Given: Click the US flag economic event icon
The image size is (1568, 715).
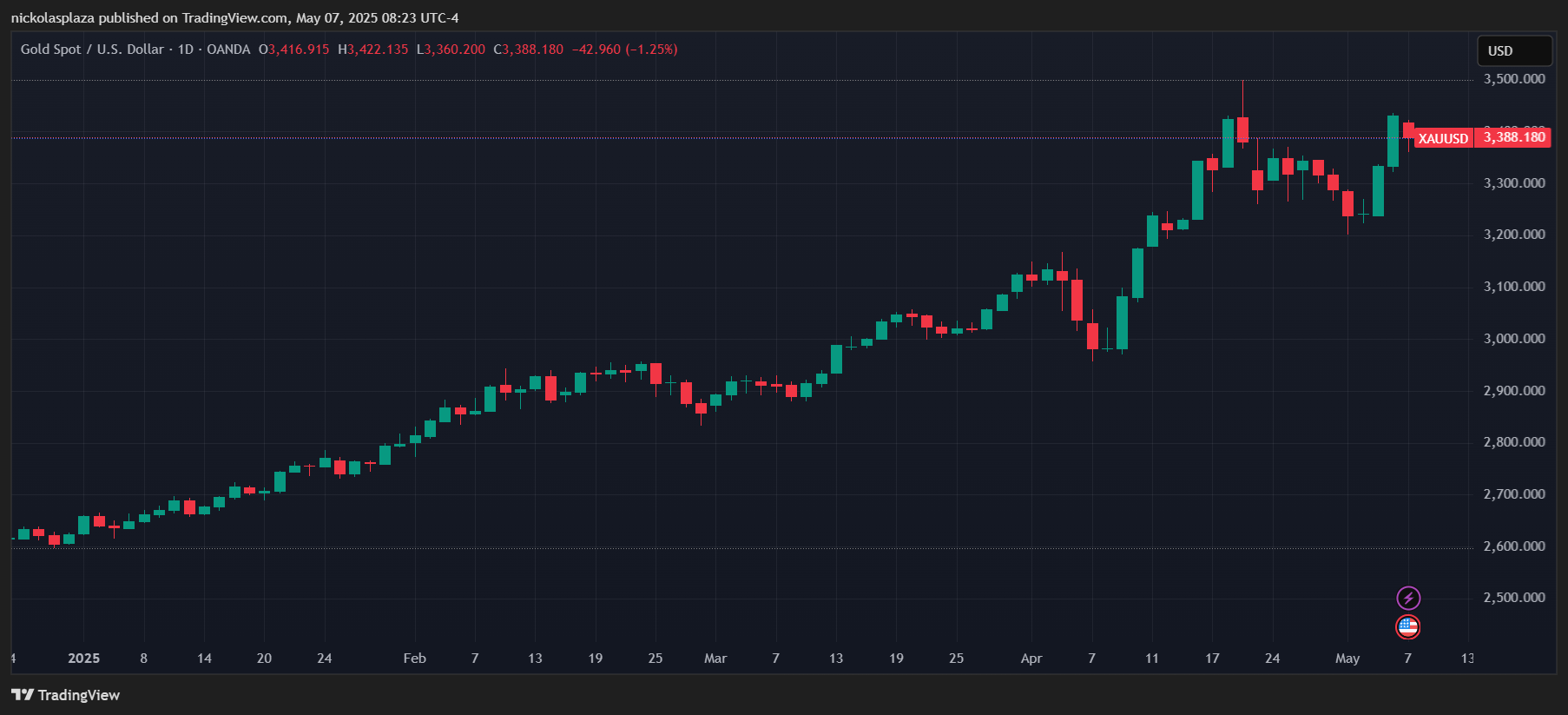Looking at the screenshot, I should [x=1408, y=626].
